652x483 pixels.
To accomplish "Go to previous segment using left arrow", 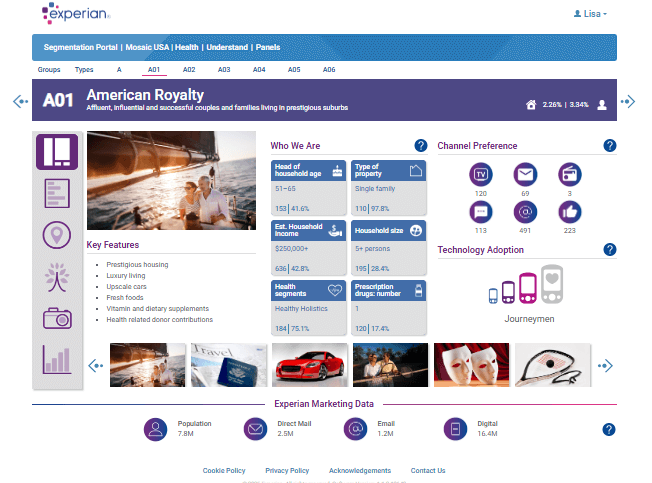I will (19, 101).
